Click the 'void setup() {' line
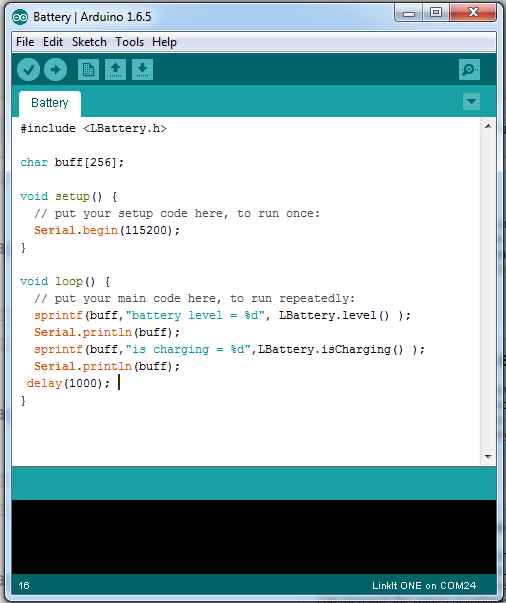The image size is (506, 603). tap(68, 196)
